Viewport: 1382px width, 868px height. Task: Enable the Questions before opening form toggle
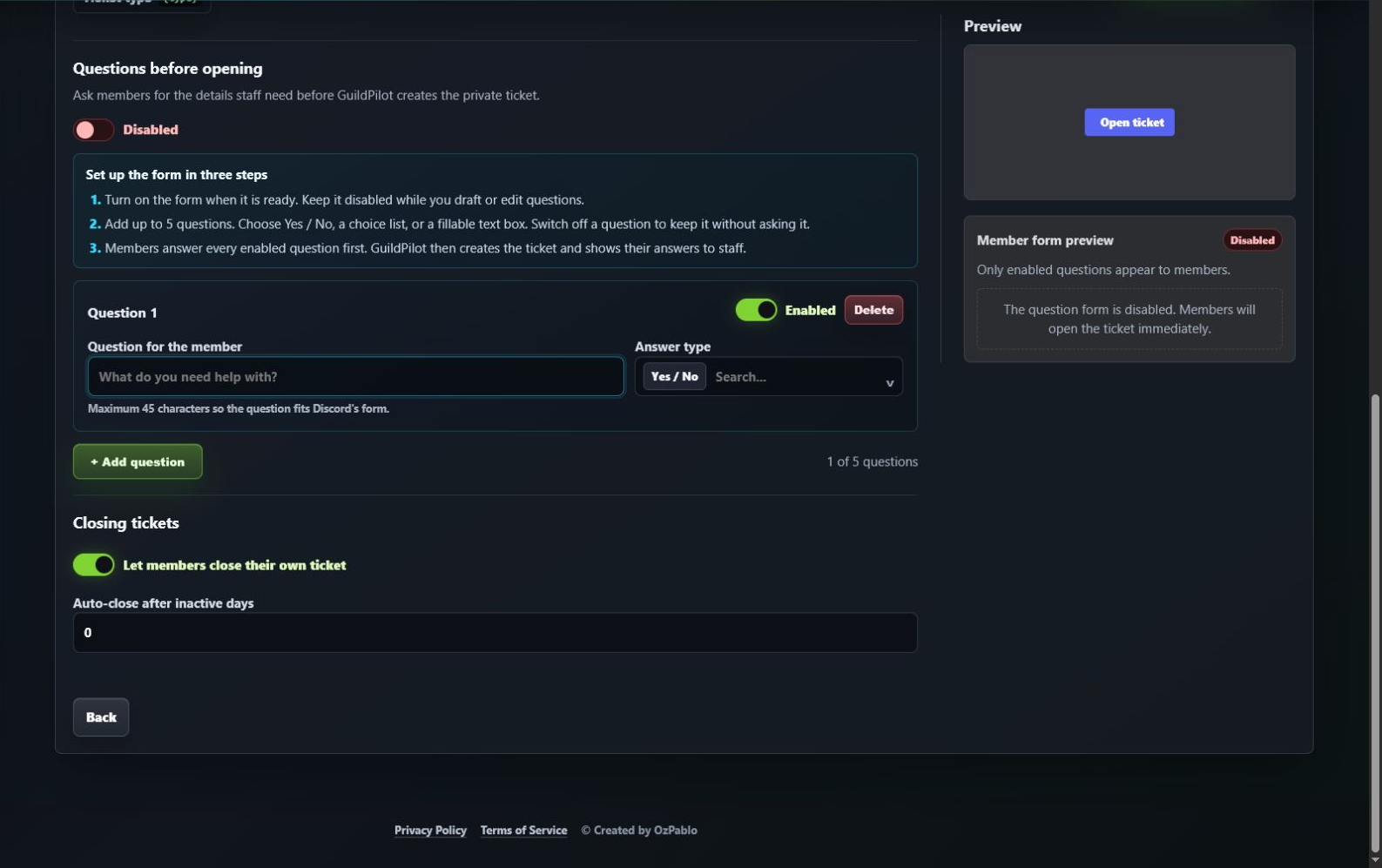pos(93,130)
